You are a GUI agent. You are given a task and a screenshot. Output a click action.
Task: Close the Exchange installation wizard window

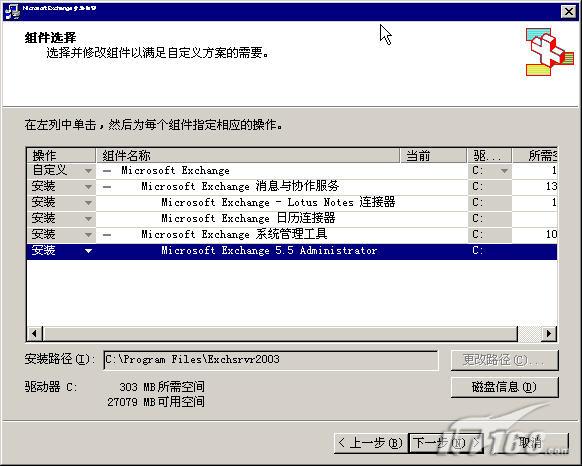pos(568,12)
